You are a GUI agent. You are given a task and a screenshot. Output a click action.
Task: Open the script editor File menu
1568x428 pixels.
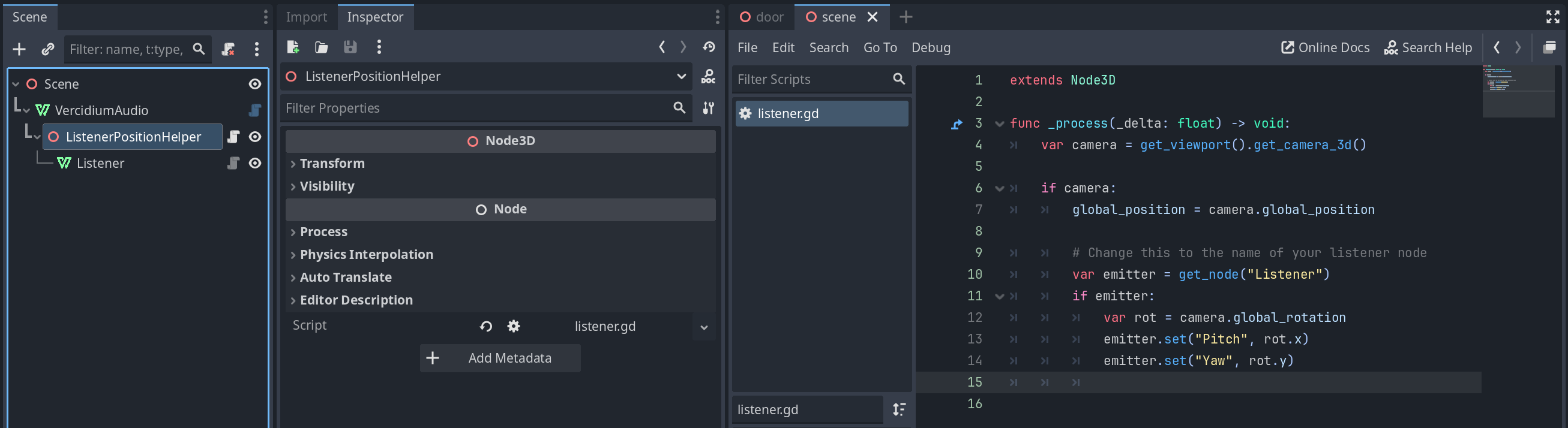pyautogui.click(x=747, y=47)
